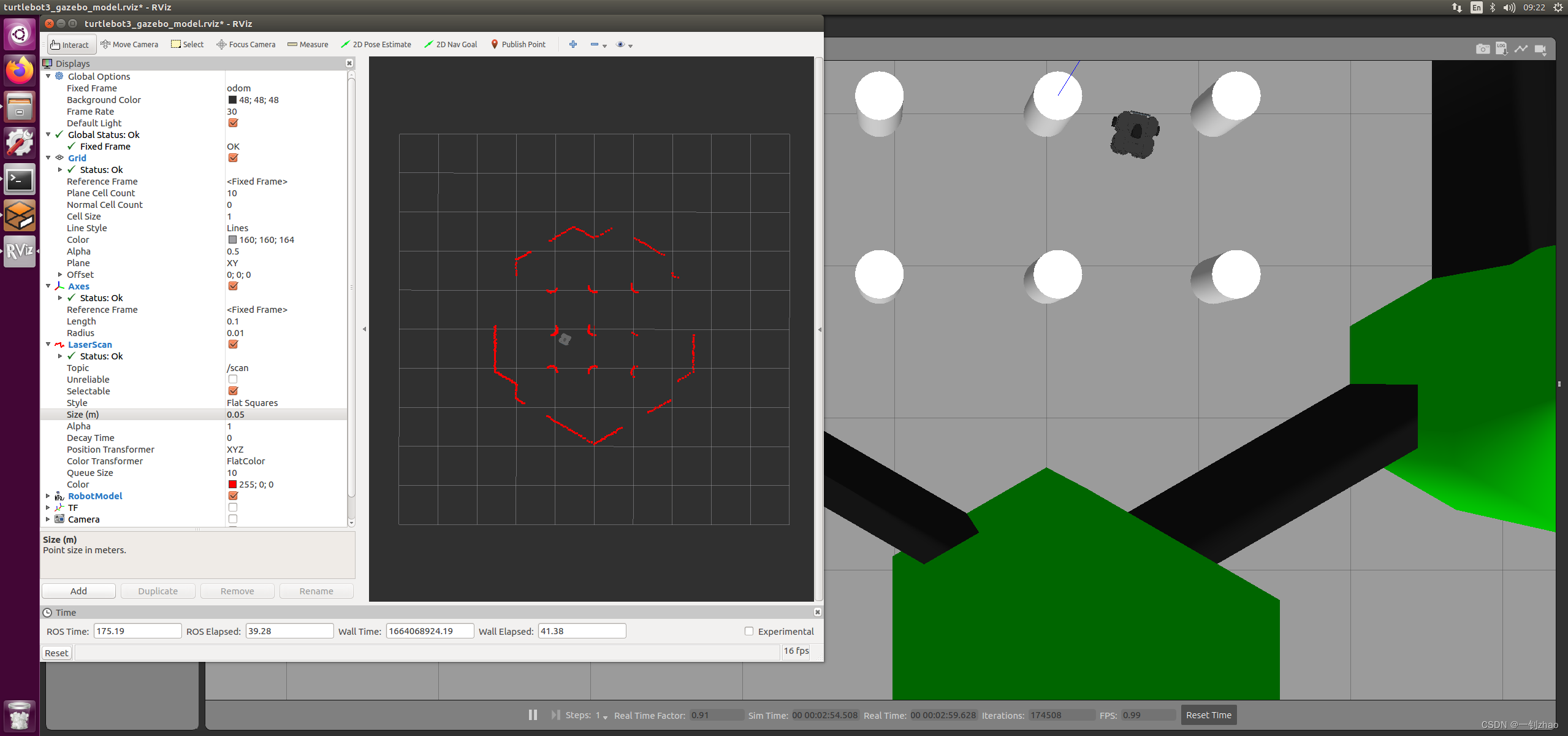Click the Add display button
The height and width of the screenshot is (736, 1568).
coord(78,591)
